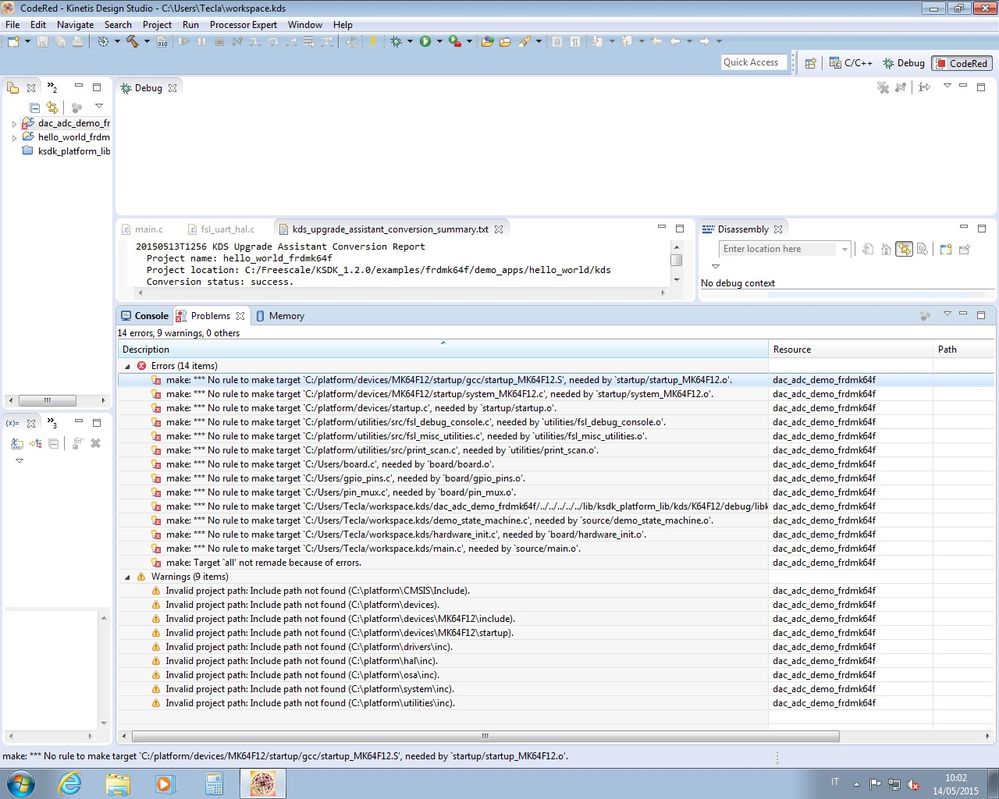999x799 pixels.
Task: Select the ksdk_platform_lib project
Action: click(74, 151)
